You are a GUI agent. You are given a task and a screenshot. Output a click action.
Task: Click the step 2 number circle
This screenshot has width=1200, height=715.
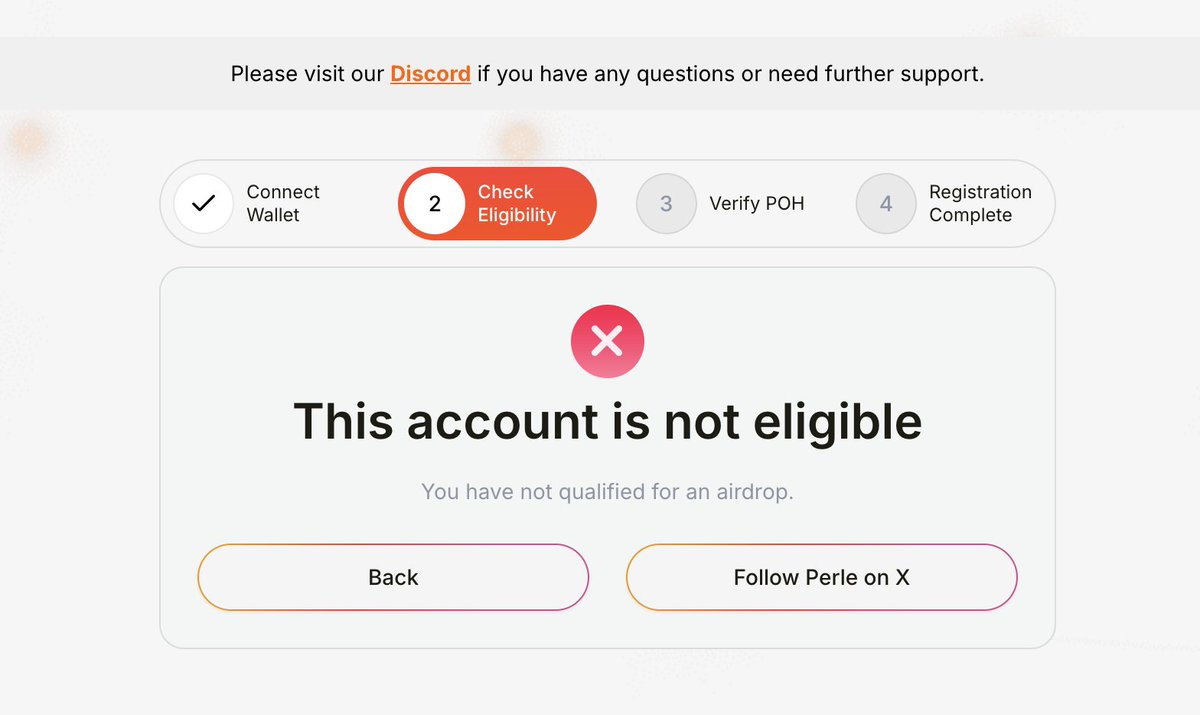435,204
